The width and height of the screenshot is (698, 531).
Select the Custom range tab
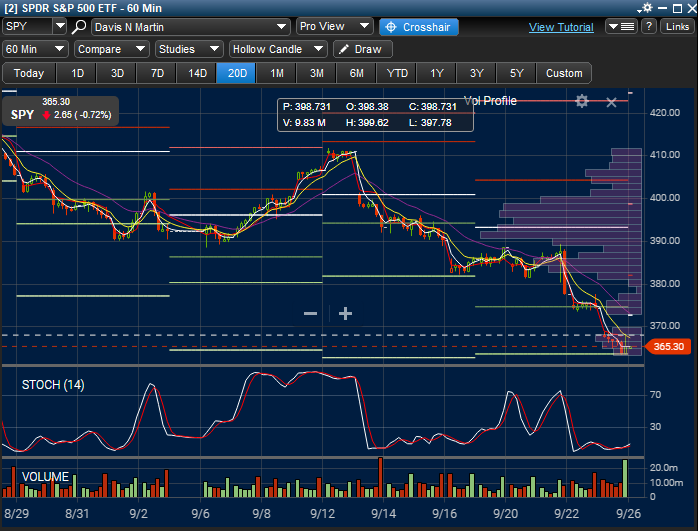coord(564,73)
